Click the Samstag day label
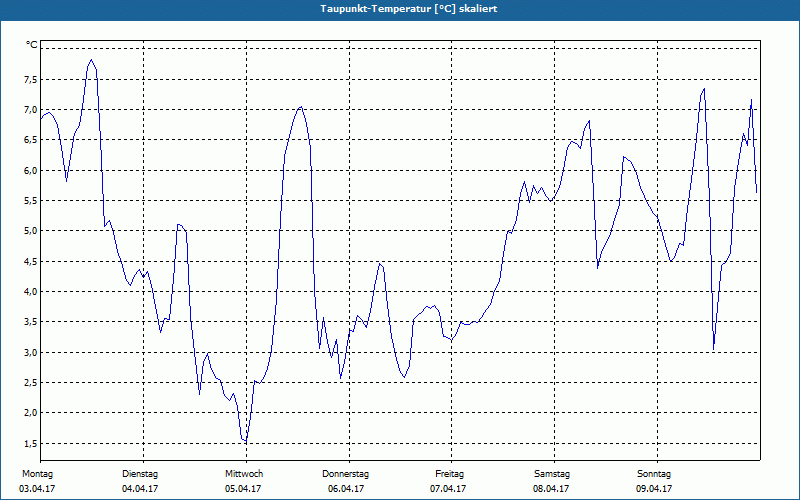The image size is (800, 500). (552, 474)
